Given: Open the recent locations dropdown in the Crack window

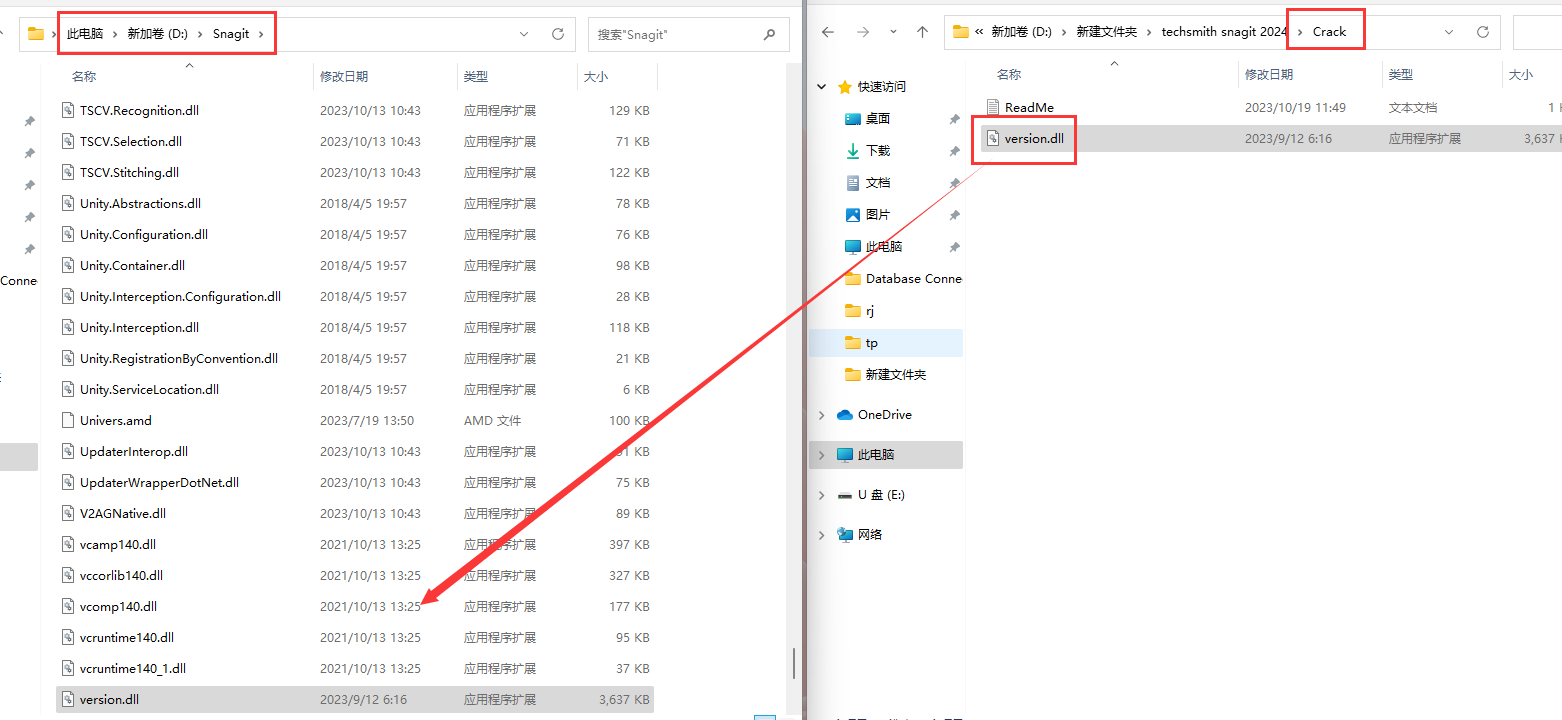Looking at the screenshot, I should [893, 33].
